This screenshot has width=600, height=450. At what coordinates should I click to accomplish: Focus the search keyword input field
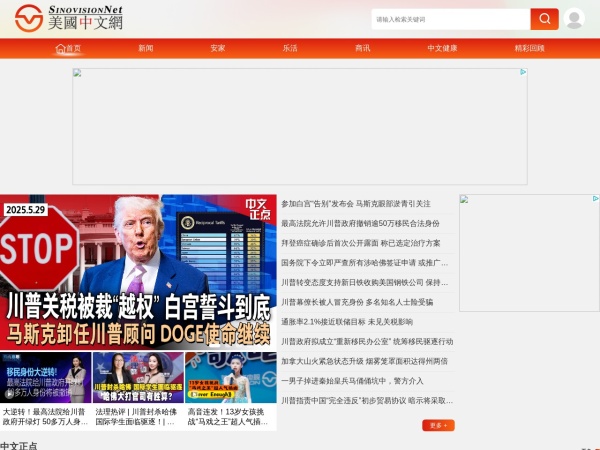[451, 19]
